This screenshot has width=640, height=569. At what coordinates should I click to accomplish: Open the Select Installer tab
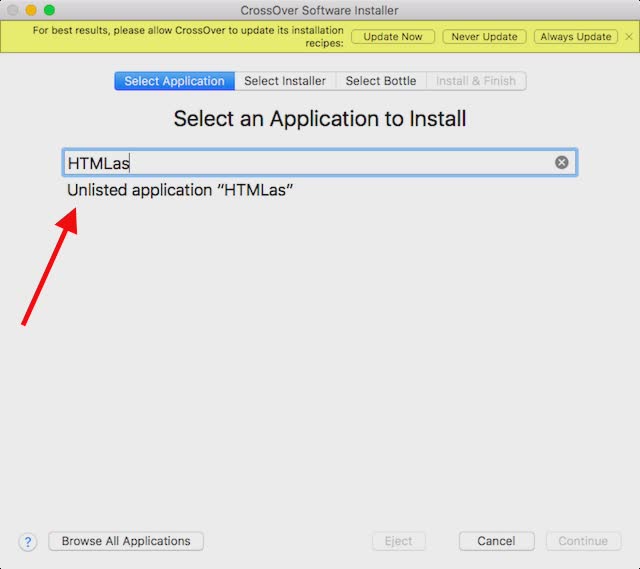(285, 81)
